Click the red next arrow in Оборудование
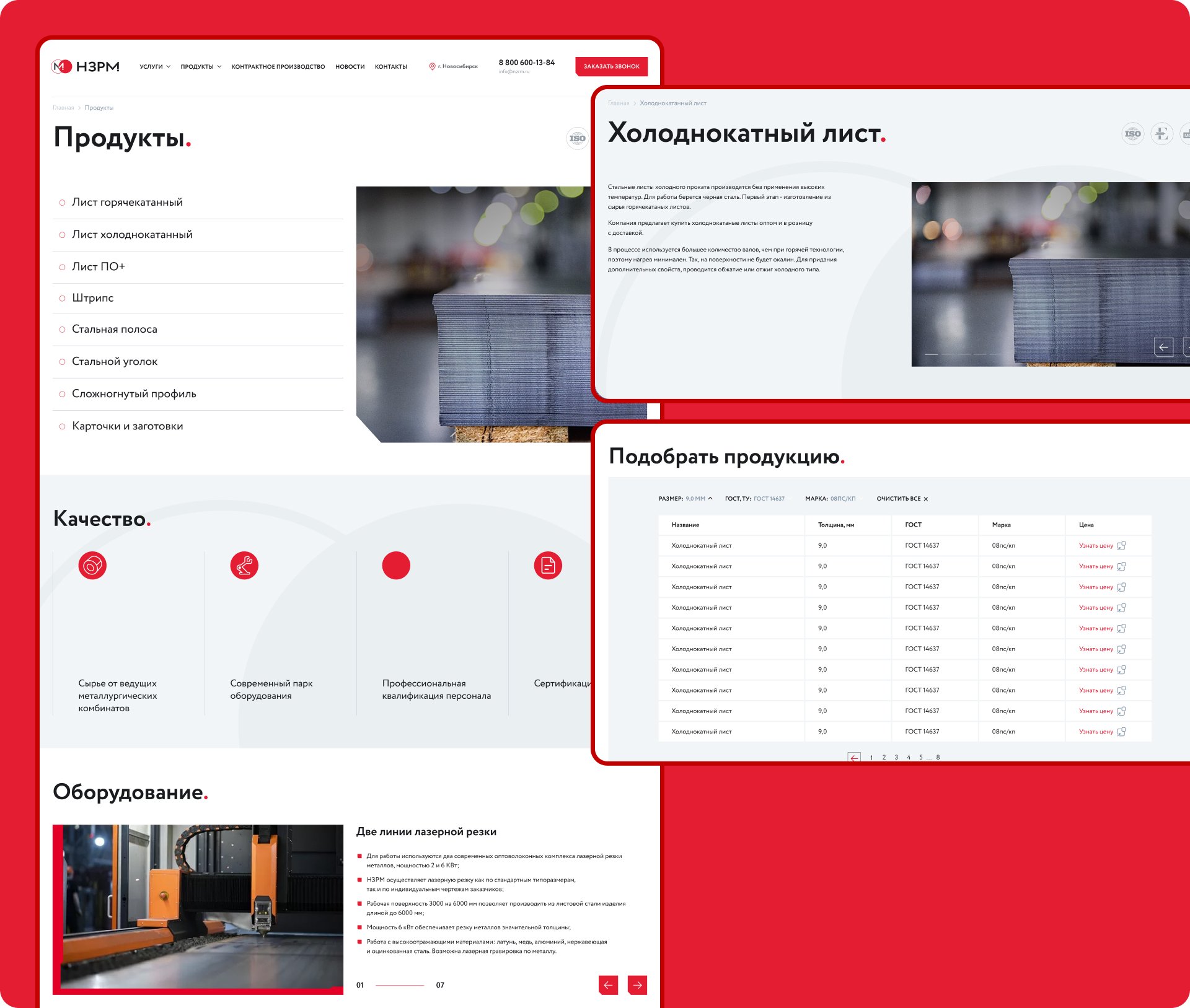 tap(637, 984)
